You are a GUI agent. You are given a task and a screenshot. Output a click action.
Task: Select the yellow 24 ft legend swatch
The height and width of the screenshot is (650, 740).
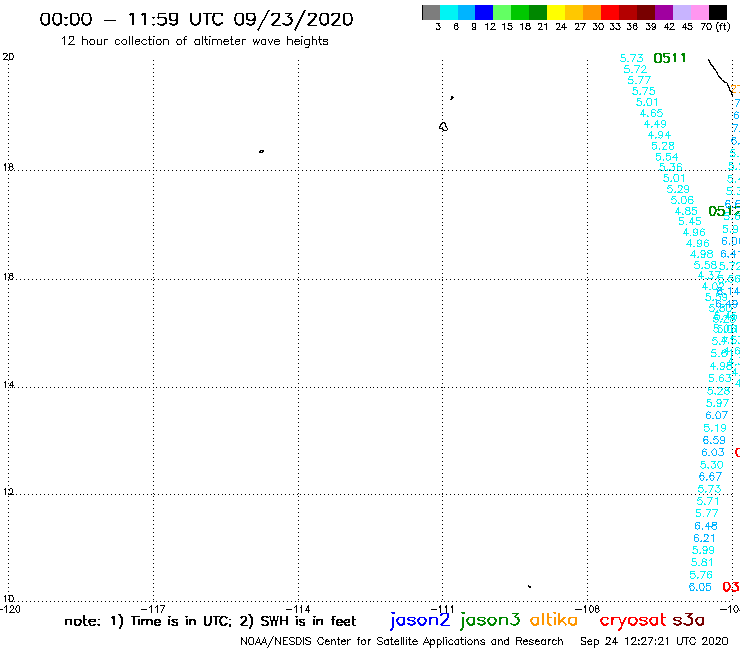tap(556, 12)
